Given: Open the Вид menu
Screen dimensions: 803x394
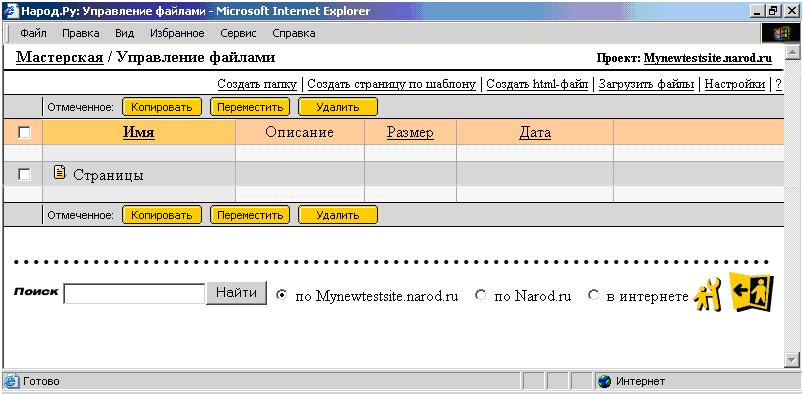Looking at the screenshot, I should [124, 34].
